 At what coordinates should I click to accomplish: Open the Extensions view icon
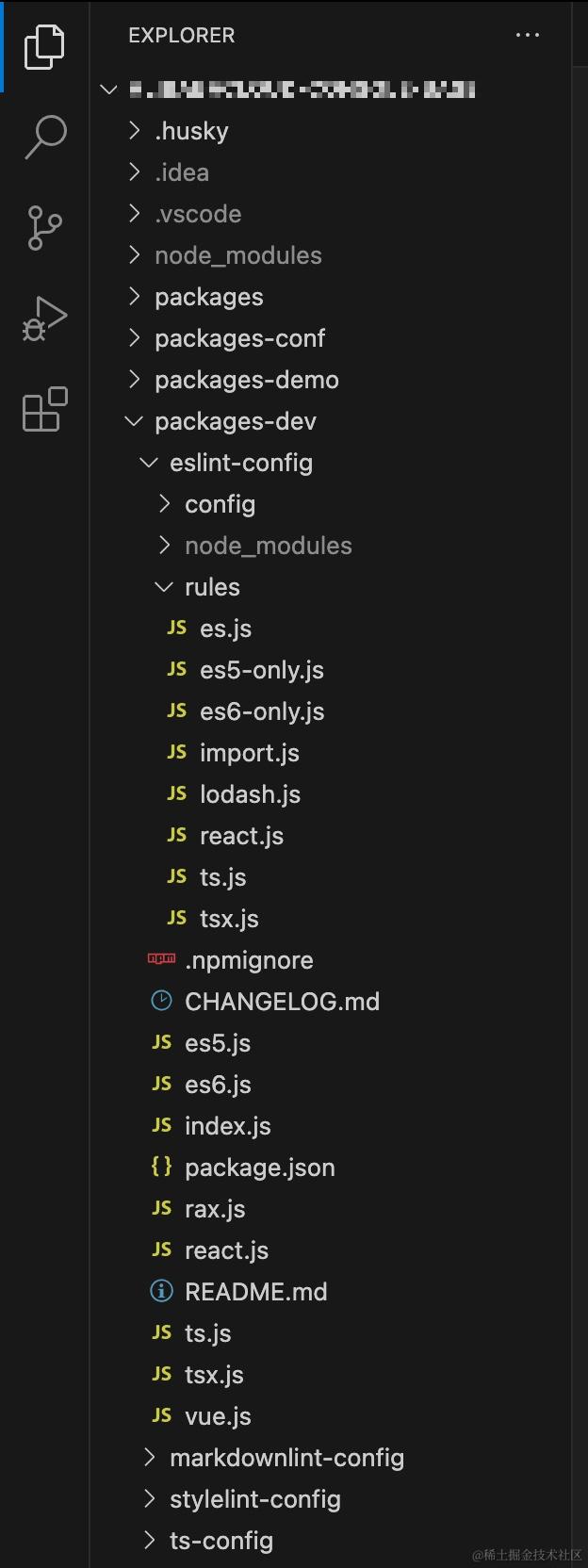pos(44,409)
